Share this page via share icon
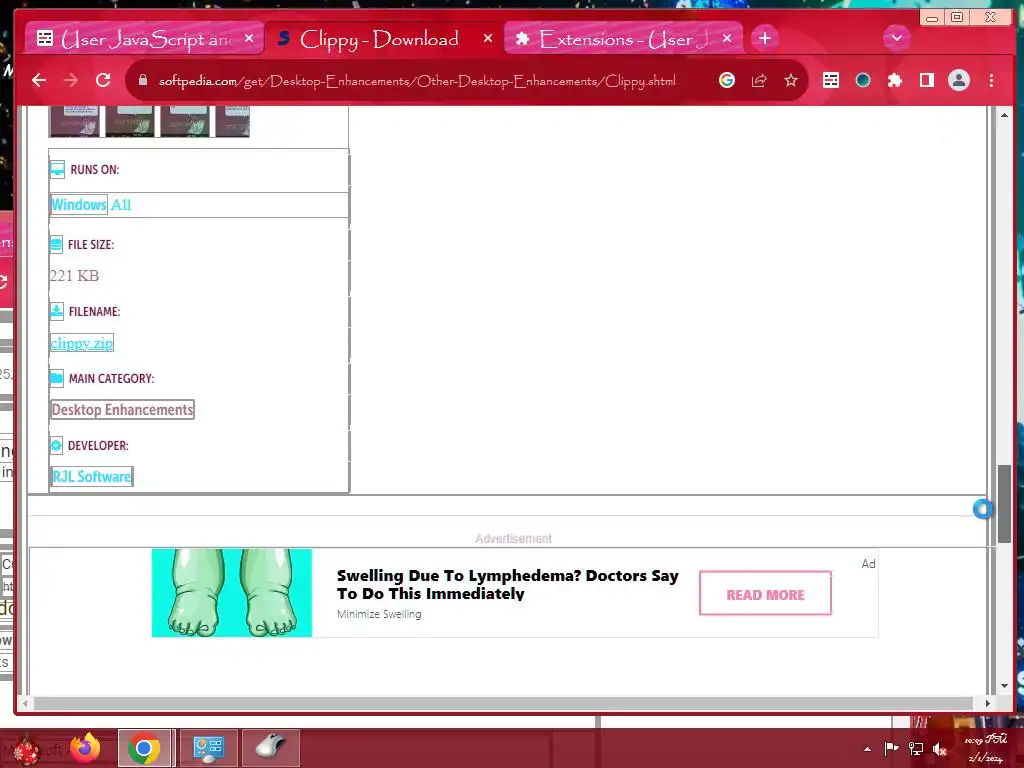 point(759,80)
